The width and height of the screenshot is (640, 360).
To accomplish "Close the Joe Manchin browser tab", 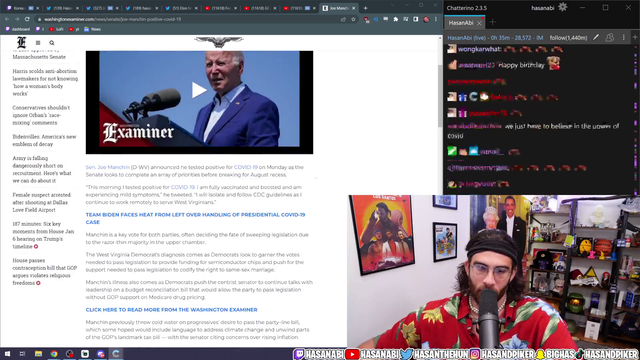I will click(353, 8).
